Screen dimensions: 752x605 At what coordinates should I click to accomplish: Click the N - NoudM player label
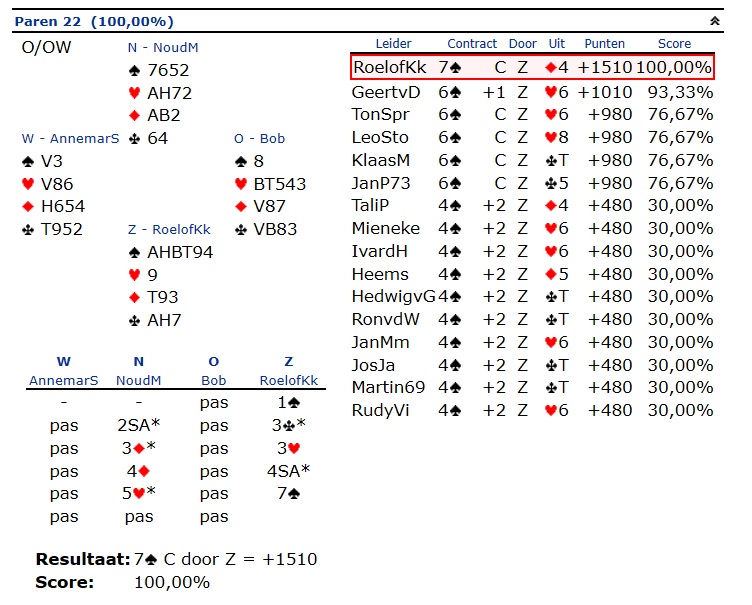163,47
